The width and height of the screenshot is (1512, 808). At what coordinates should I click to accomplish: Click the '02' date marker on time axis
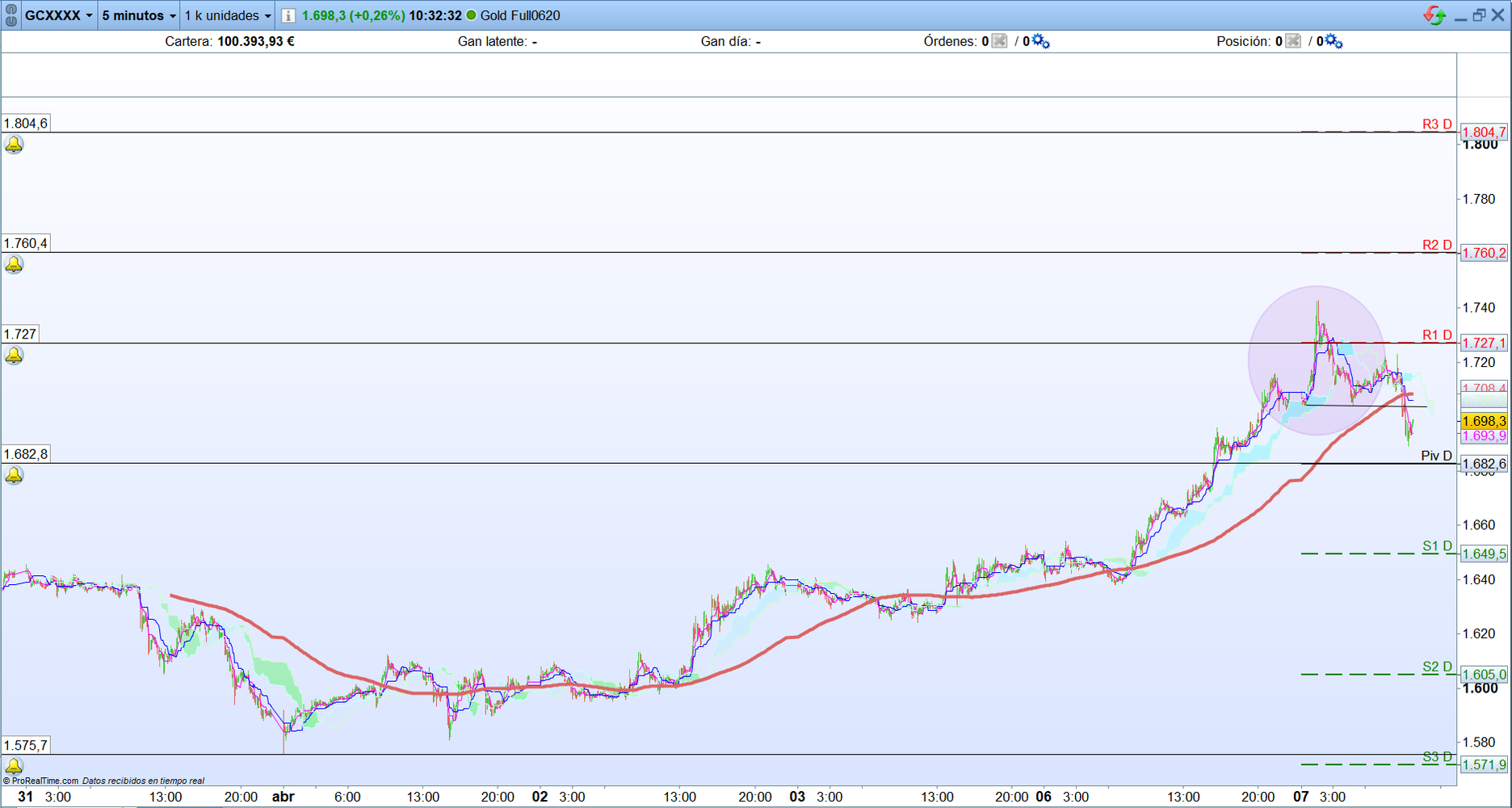(540, 797)
